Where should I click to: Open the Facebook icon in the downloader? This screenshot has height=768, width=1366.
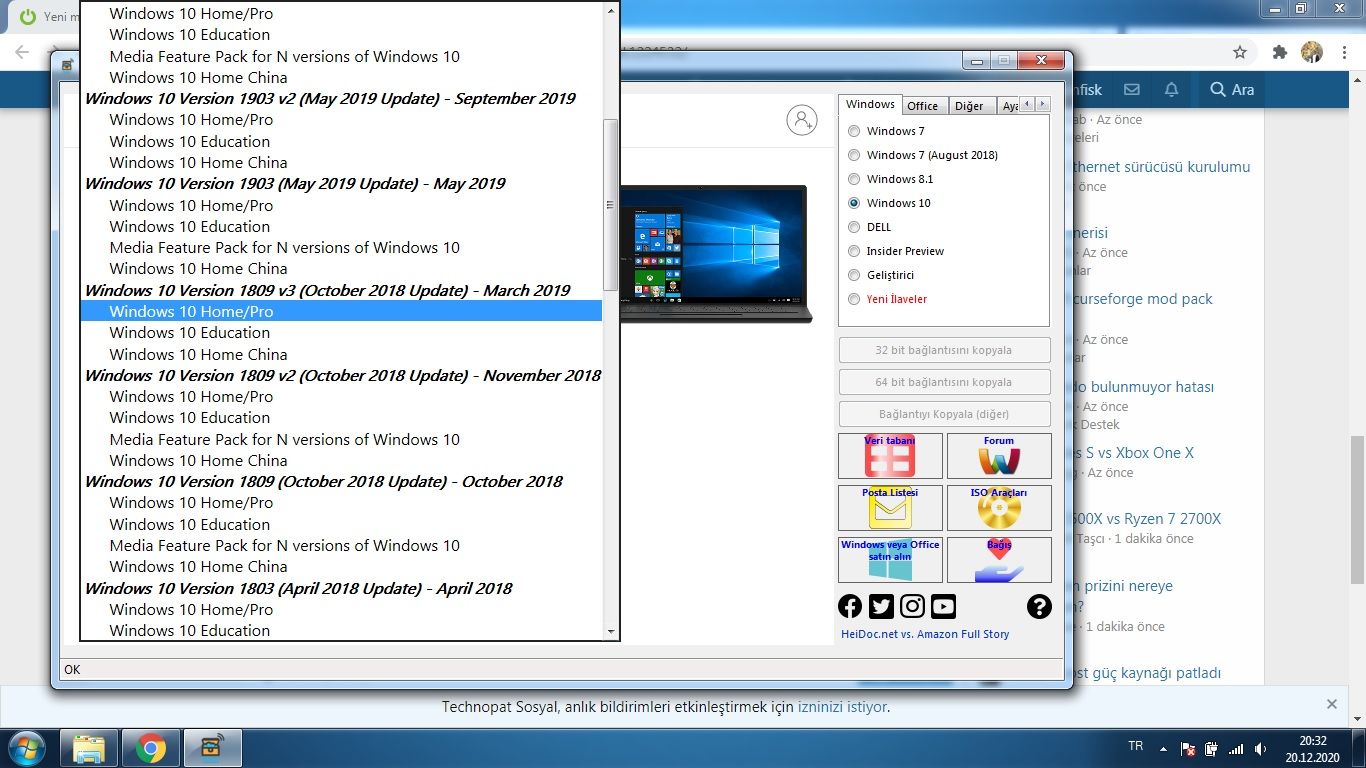pyautogui.click(x=850, y=606)
